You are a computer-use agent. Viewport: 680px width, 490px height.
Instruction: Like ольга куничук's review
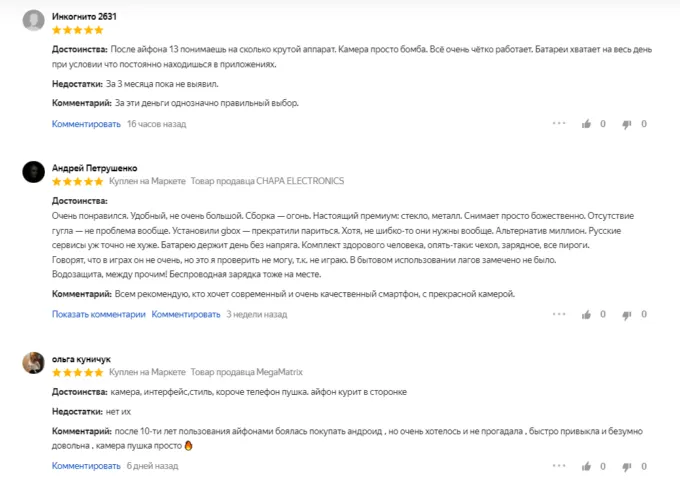[587, 466]
